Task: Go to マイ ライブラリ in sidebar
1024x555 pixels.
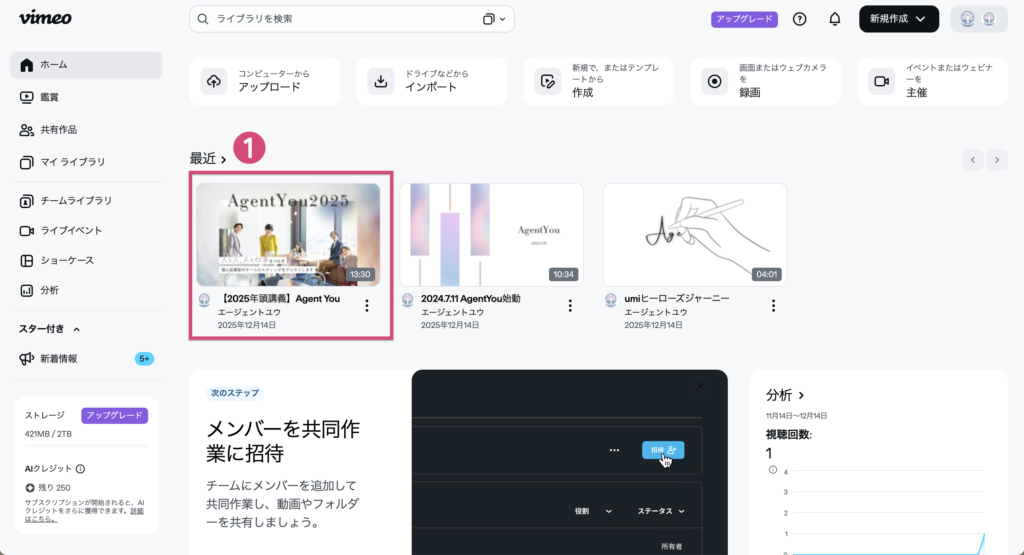Action: (x=72, y=162)
